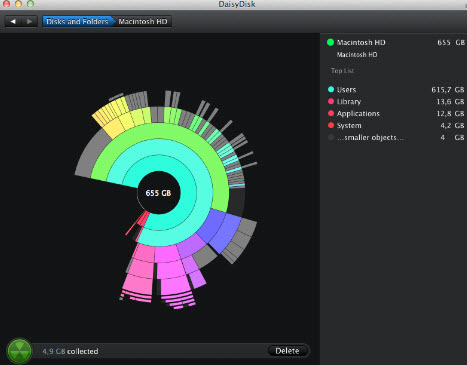
Task: Open the System folder in list
Action: pos(349,126)
